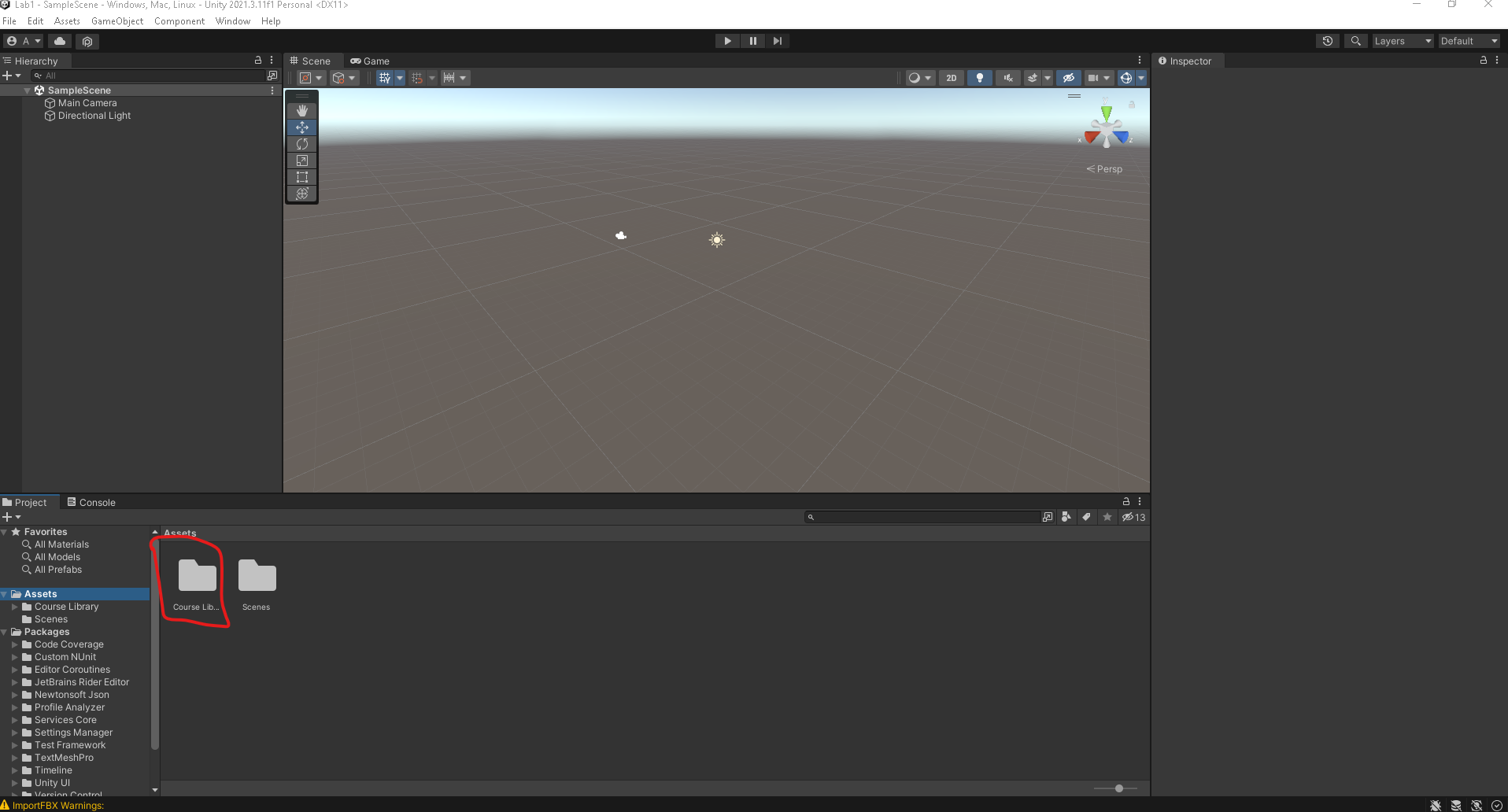
Task: Adjust the asset icon size slider
Action: click(1118, 788)
